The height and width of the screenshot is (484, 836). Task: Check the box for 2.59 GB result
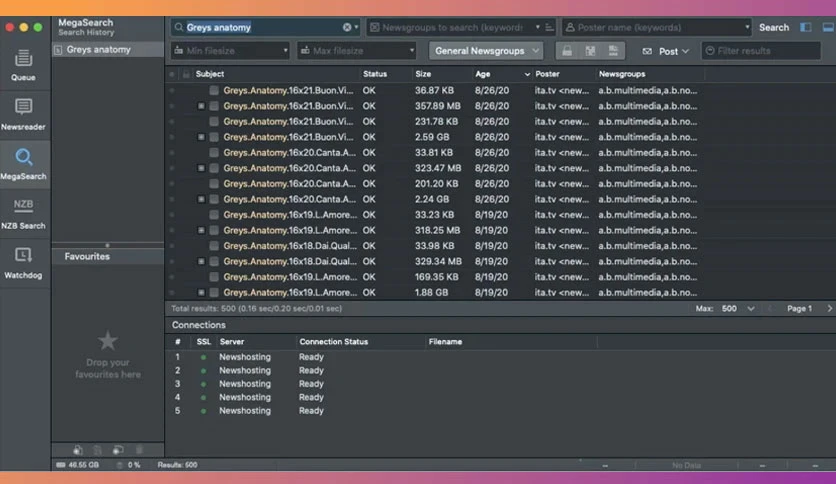pos(214,137)
